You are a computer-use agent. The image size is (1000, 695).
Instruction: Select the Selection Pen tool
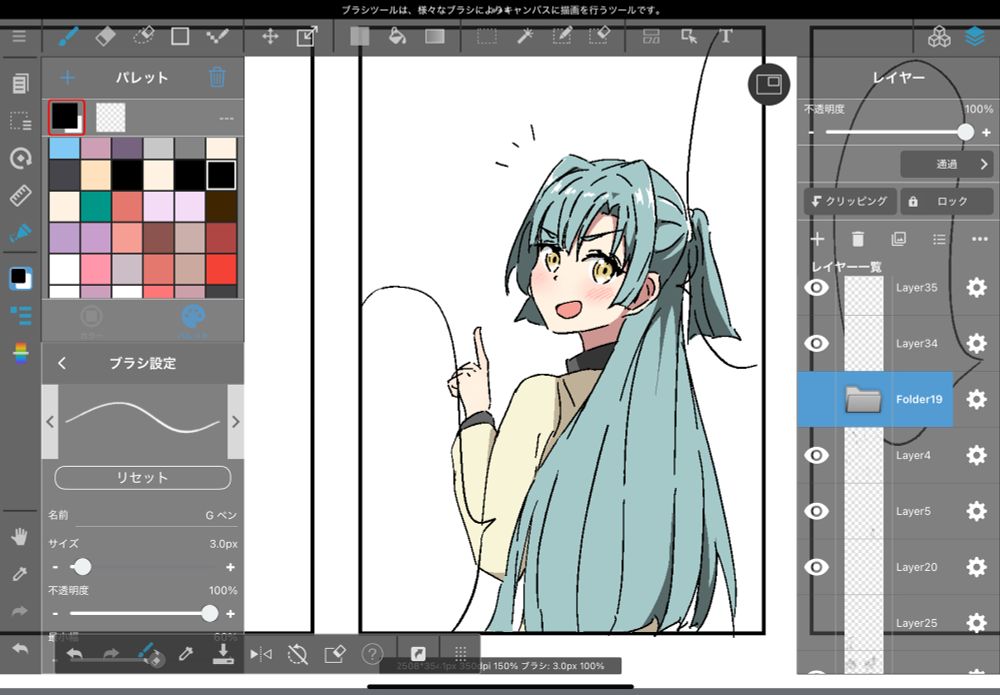click(562, 36)
